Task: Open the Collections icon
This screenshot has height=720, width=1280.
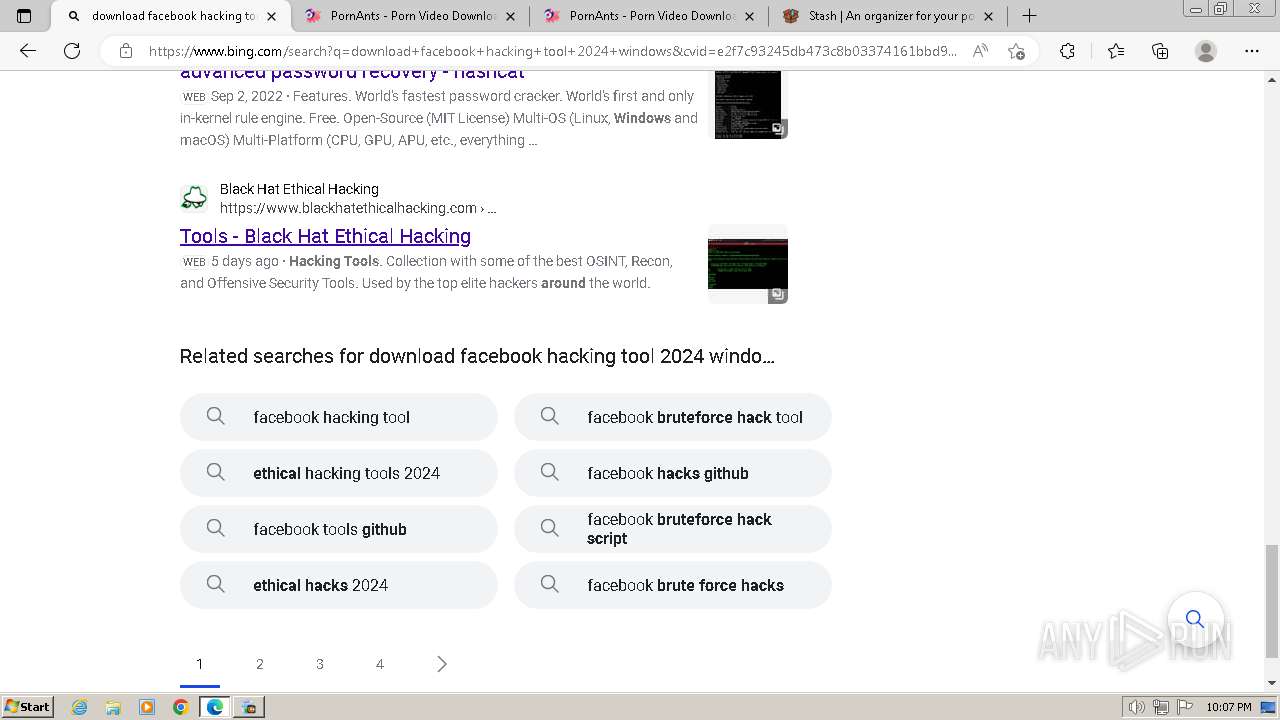Action: (1160, 51)
